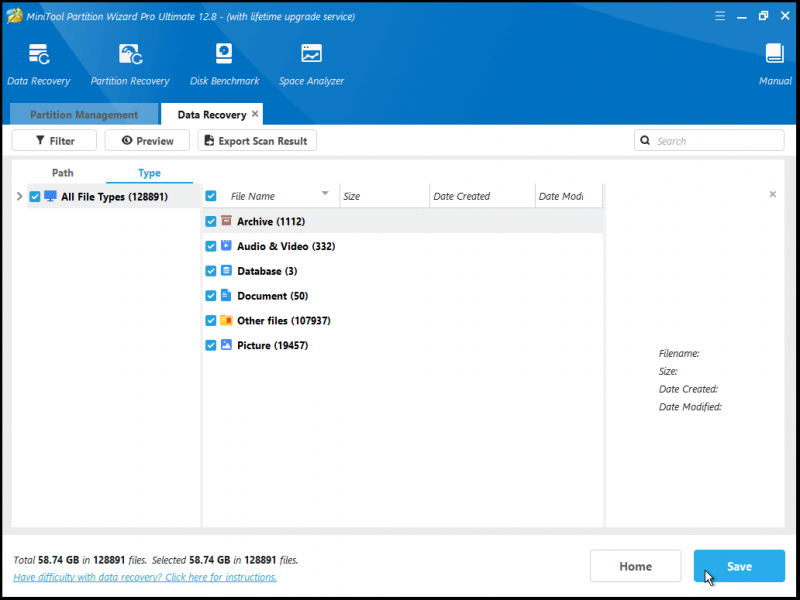Expand the All File Types tree node
The image size is (800, 600).
[x=19, y=196]
